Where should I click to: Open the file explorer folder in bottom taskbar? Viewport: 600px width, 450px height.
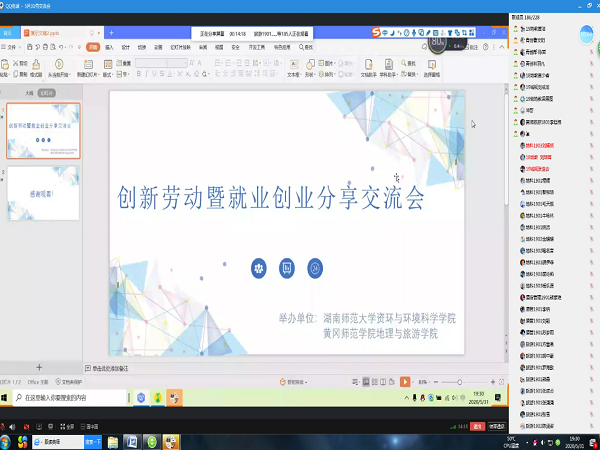click(113, 442)
